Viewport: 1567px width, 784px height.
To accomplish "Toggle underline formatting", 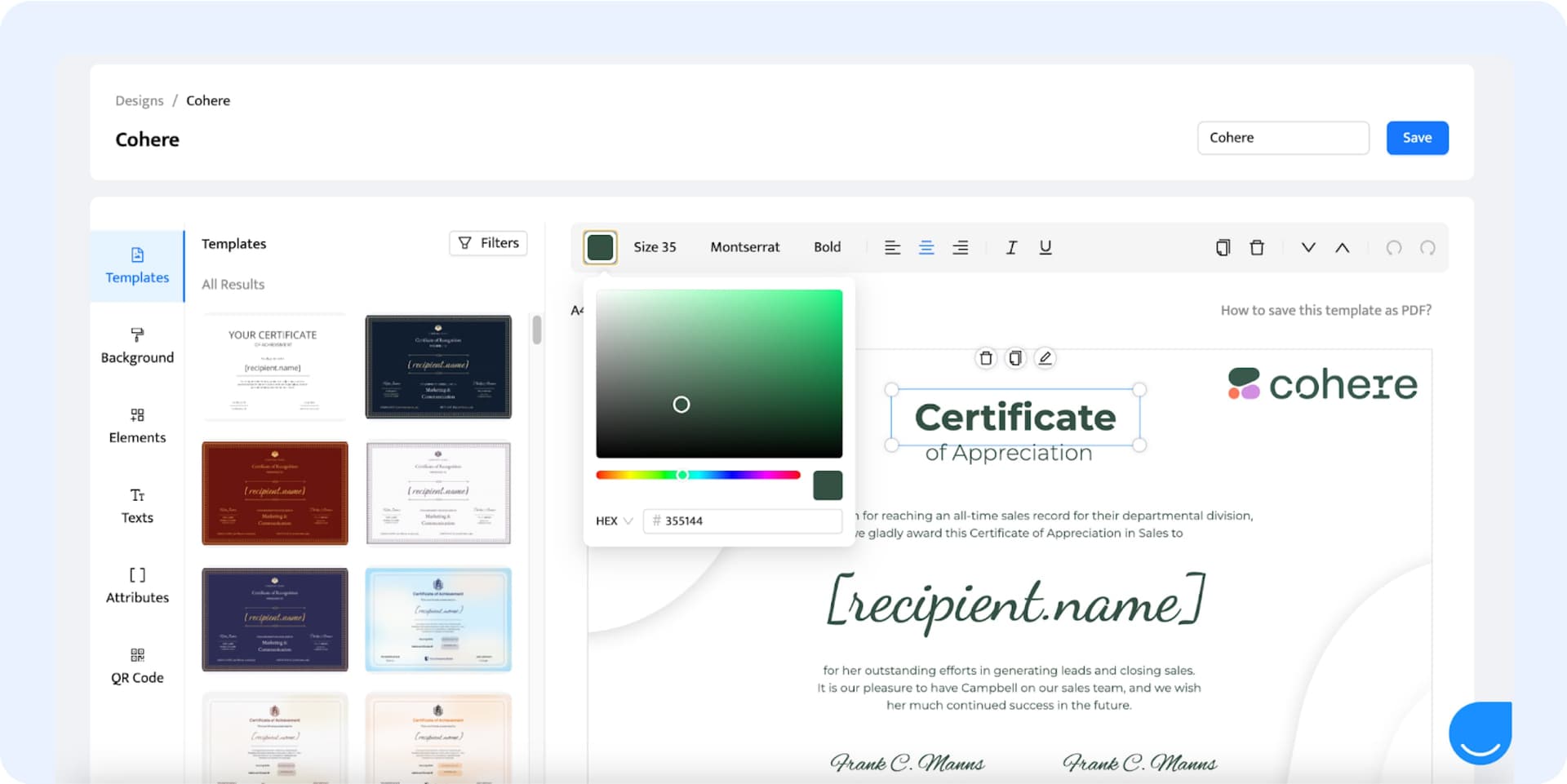I will tap(1045, 246).
